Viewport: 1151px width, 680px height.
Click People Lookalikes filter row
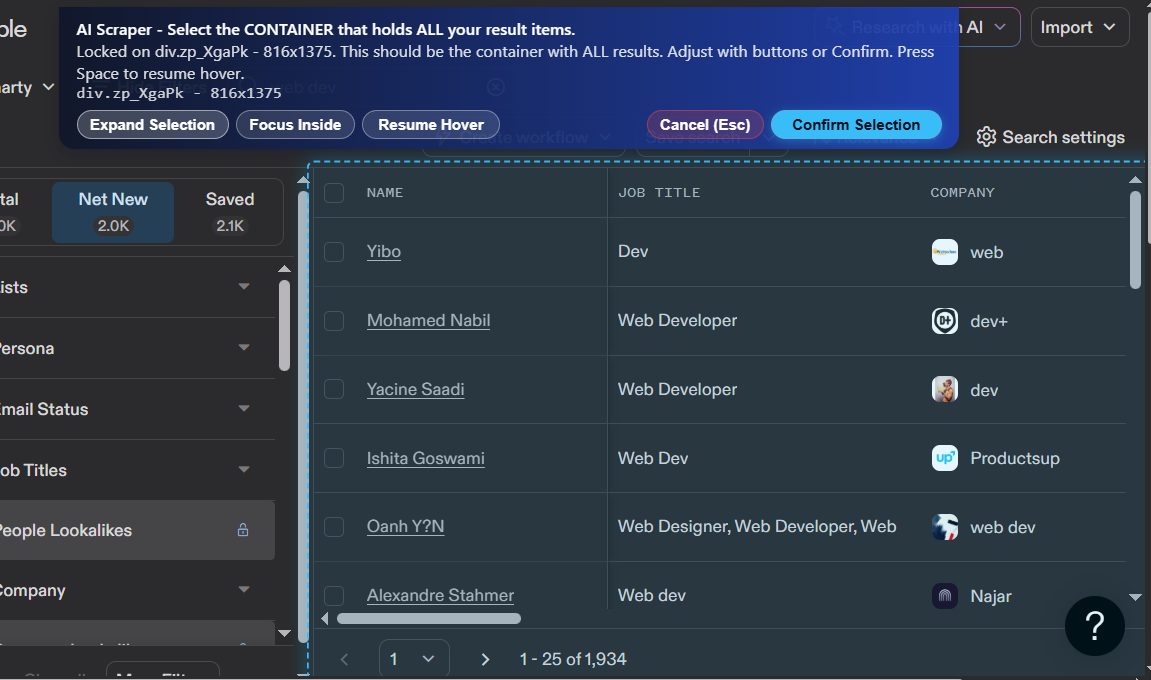click(137, 530)
